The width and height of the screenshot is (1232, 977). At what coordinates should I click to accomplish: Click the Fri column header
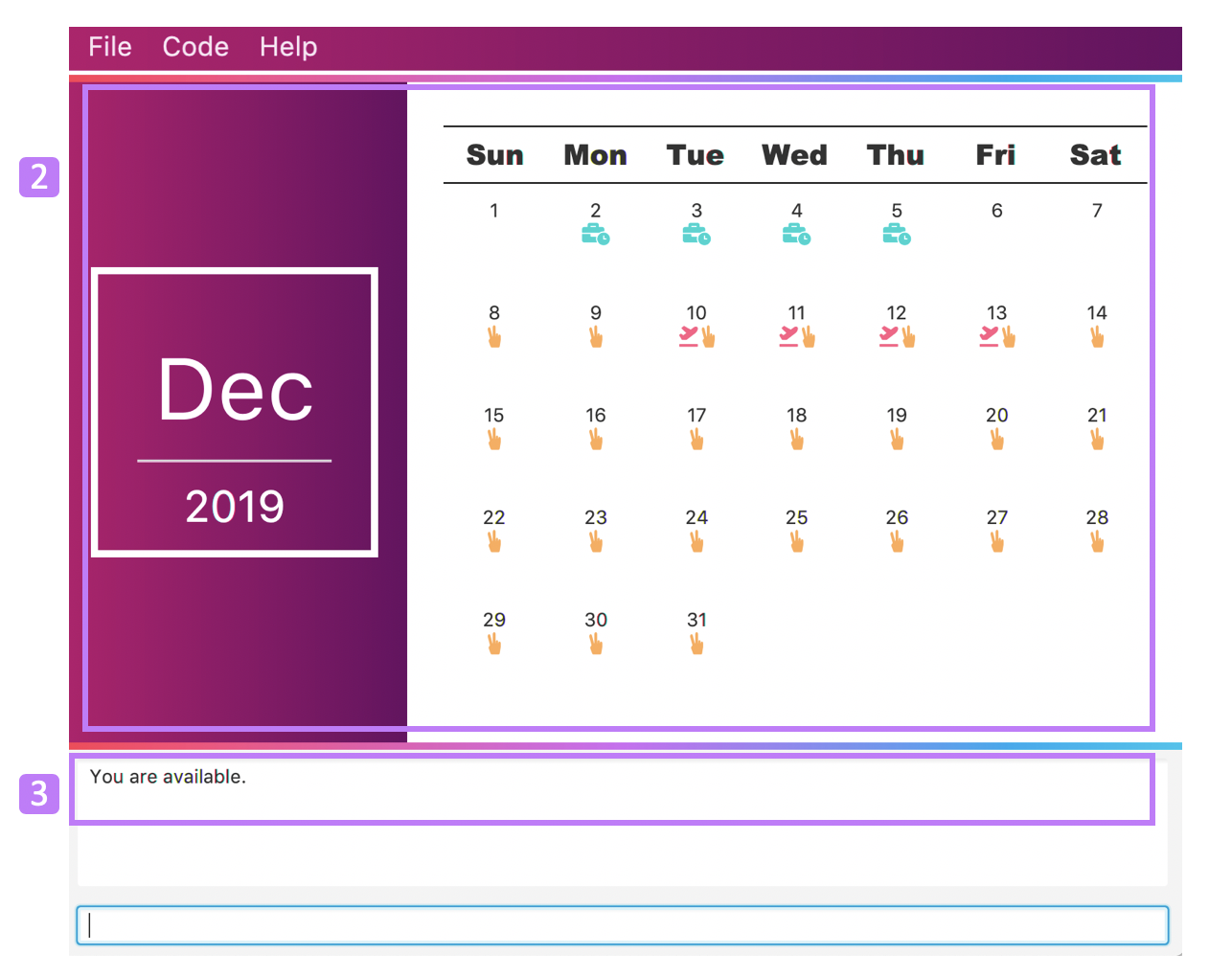point(995,155)
